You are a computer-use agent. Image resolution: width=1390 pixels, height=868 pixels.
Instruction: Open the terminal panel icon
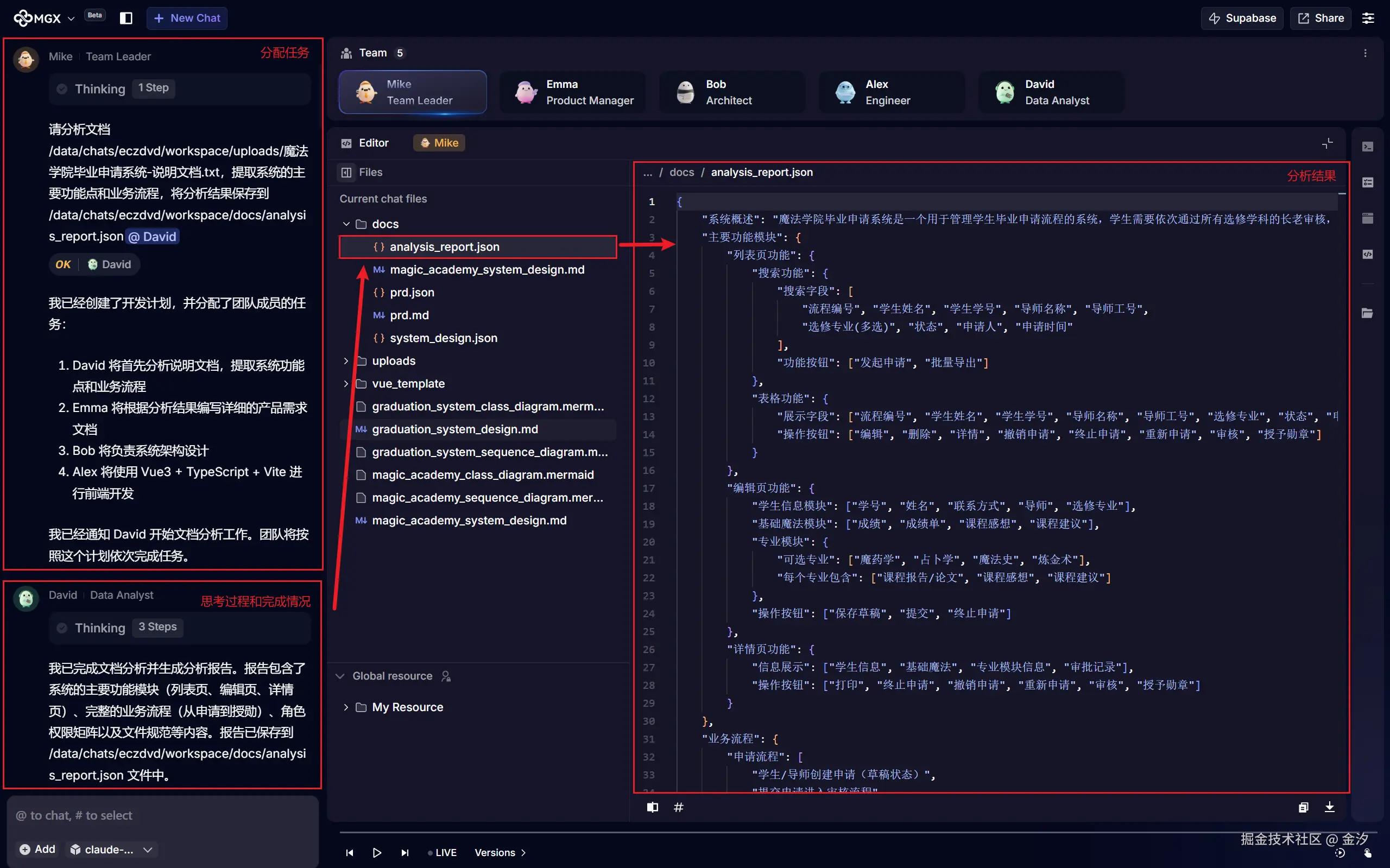pyautogui.click(x=1368, y=147)
